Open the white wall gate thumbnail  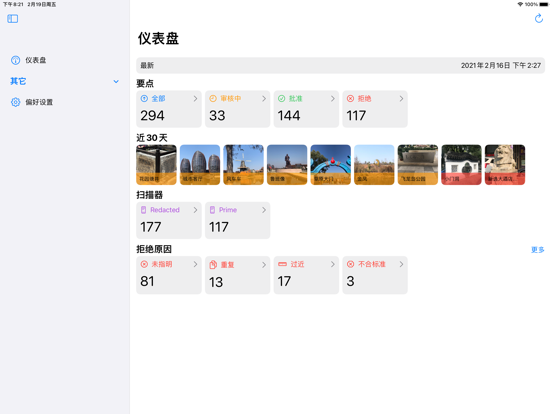(461, 165)
